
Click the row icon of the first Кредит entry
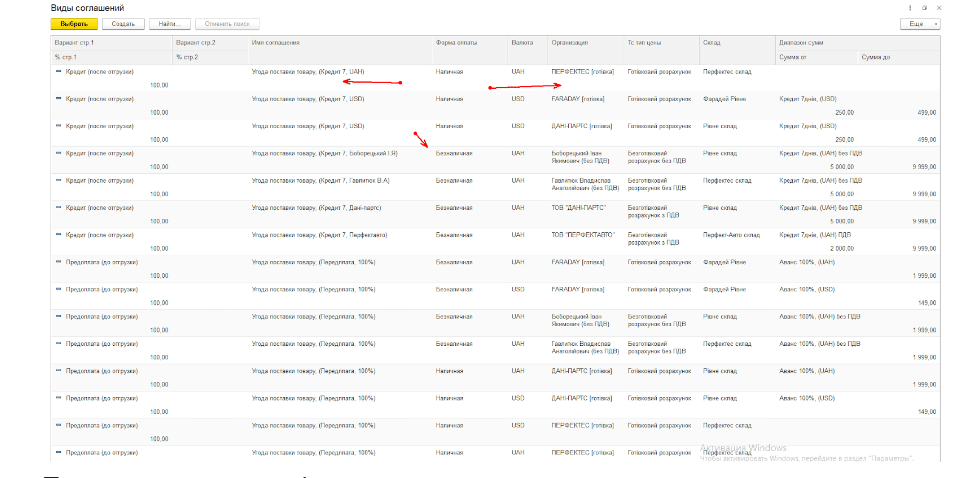pyautogui.click(x=59, y=72)
